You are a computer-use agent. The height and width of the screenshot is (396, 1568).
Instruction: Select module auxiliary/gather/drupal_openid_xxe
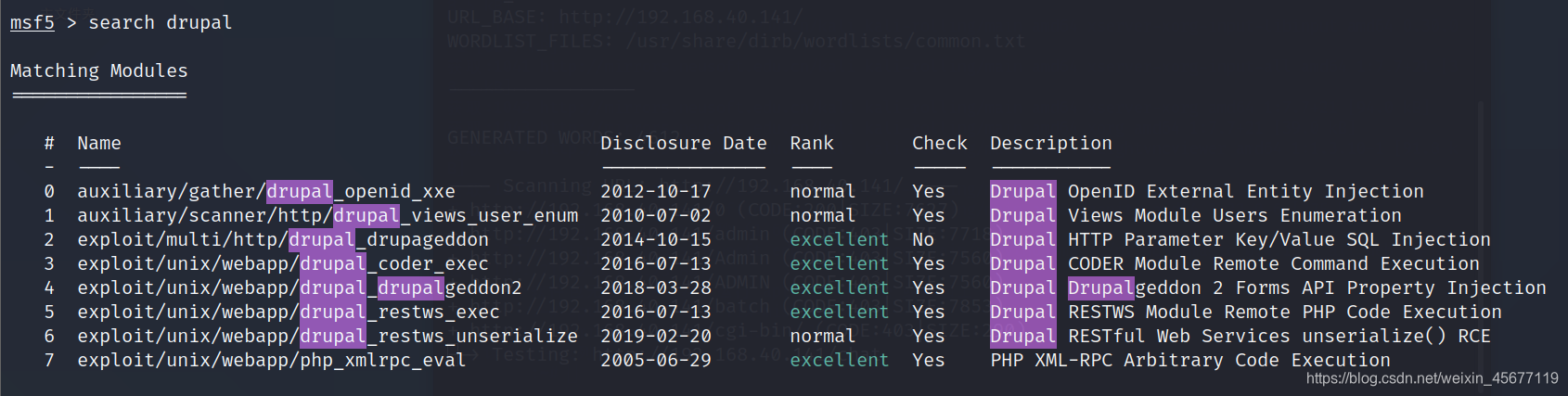(266, 191)
